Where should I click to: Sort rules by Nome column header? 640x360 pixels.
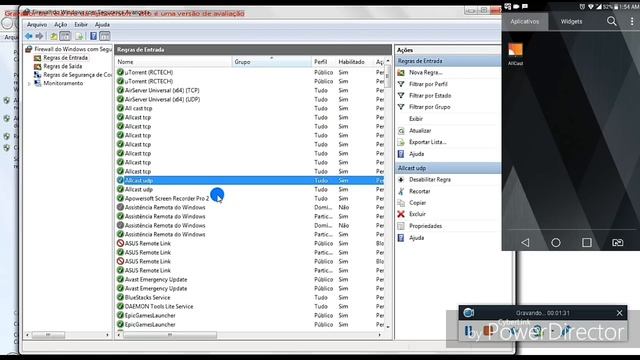[173, 62]
